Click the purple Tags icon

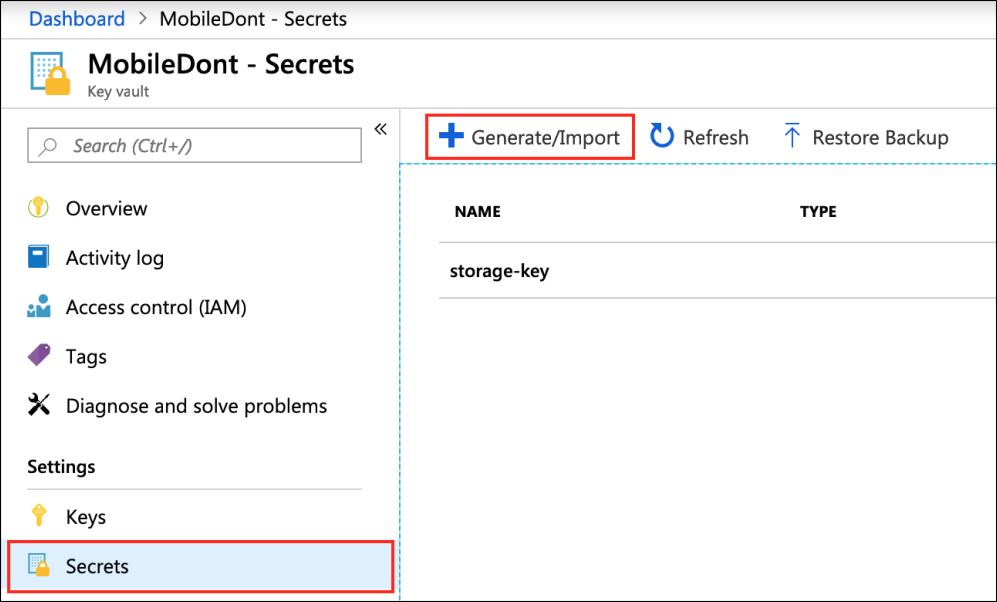[x=39, y=355]
